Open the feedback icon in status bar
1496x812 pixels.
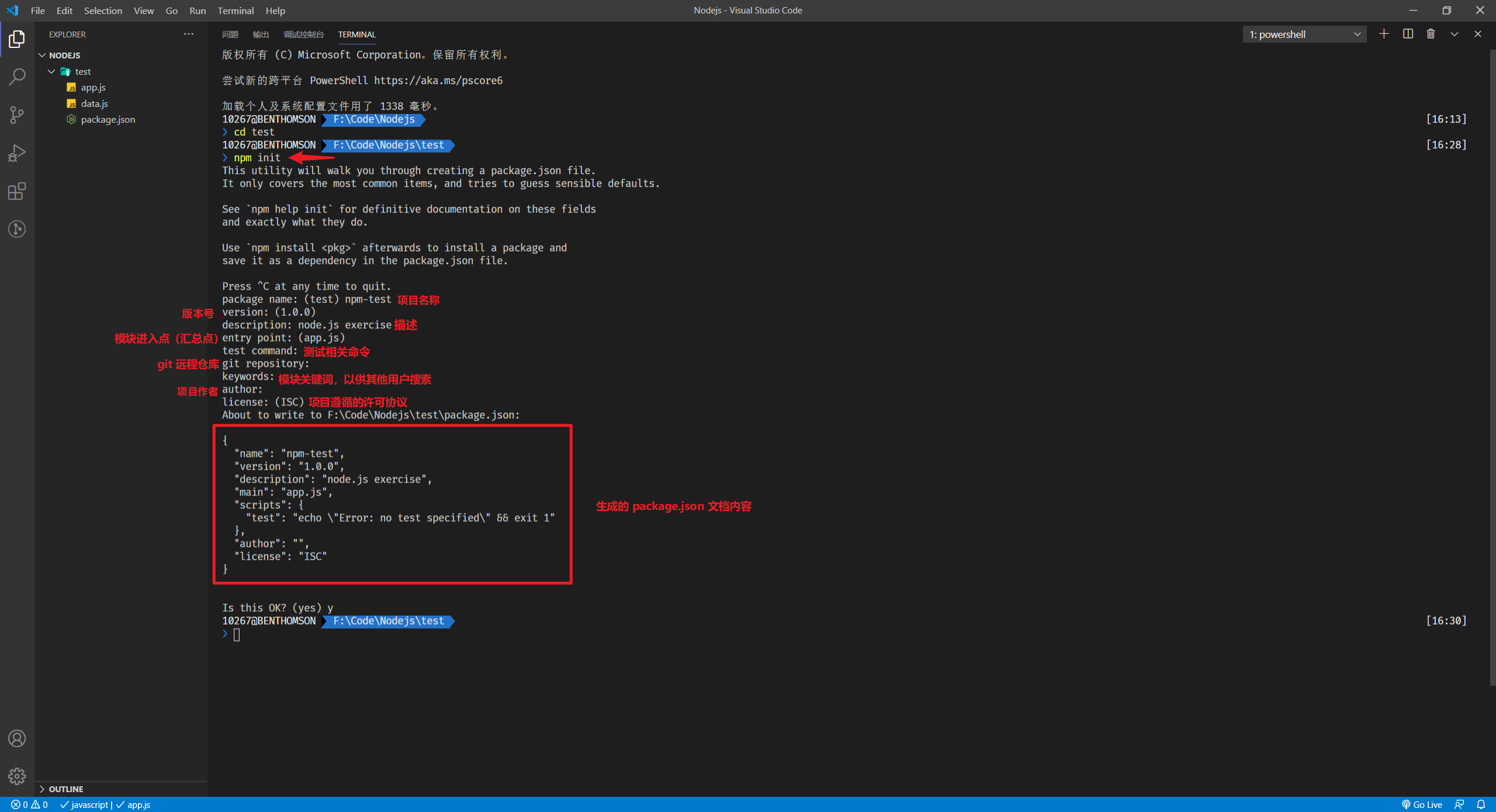pyautogui.click(x=1459, y=804)
